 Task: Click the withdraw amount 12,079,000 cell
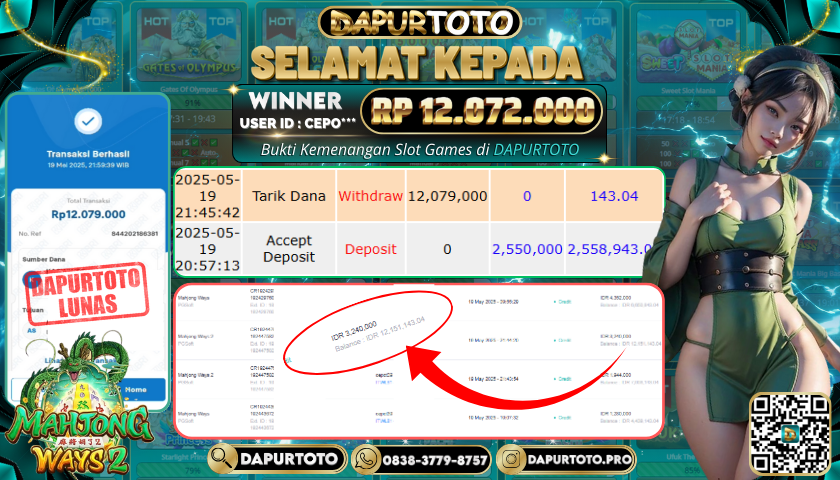447,196
